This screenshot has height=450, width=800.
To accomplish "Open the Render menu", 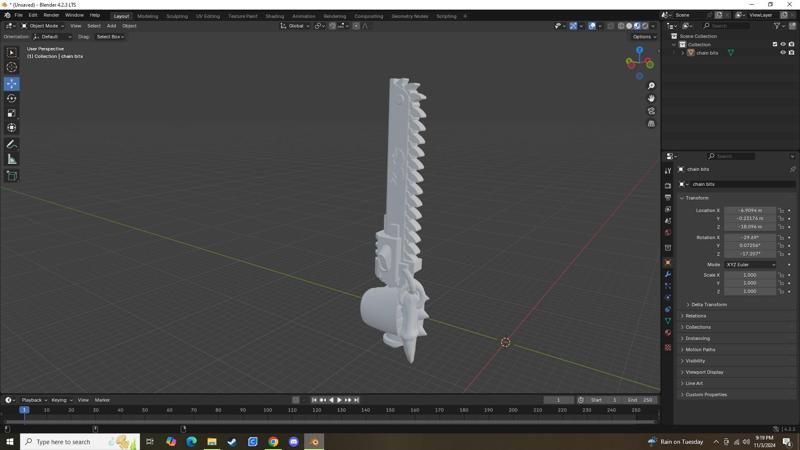I will pos(51,15).
